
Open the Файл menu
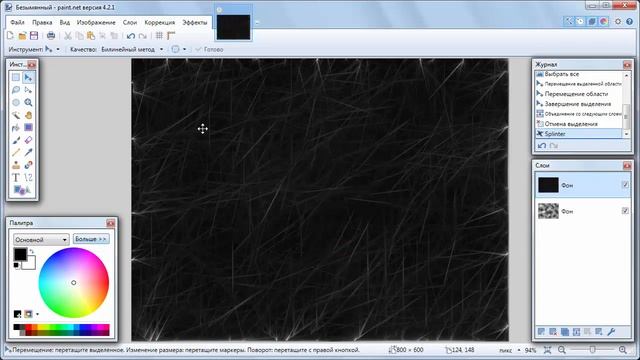pos(17,22)
